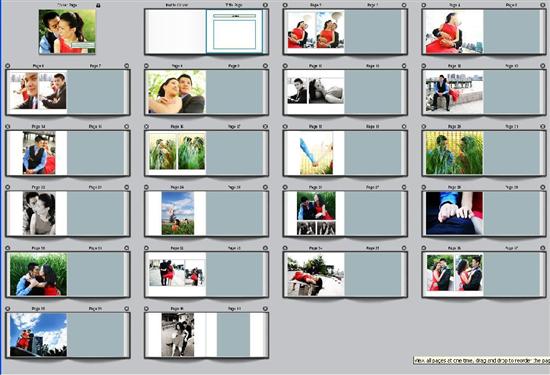Select Page 26 collage of couple sitting in grass
Image resolution: width=550 pixels, height=375 pixels.
coord(315,213)
